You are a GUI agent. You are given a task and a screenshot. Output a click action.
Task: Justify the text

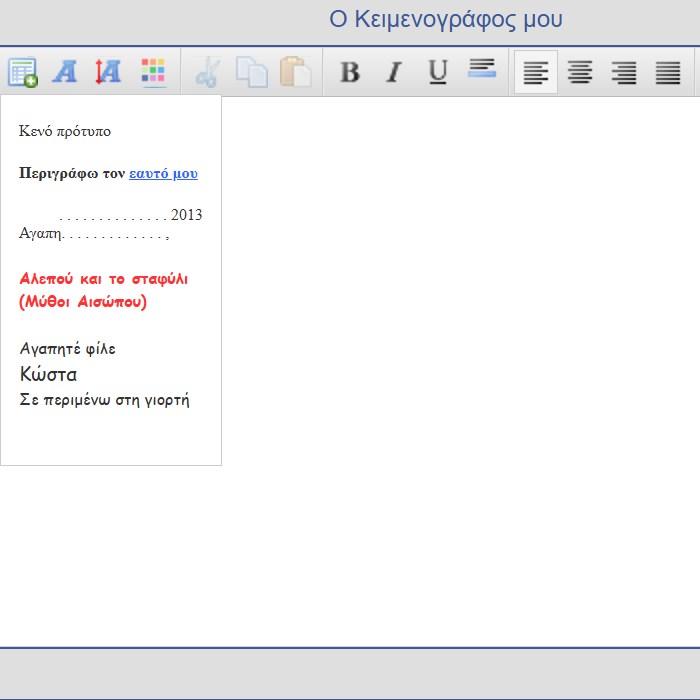click(668, 72)
